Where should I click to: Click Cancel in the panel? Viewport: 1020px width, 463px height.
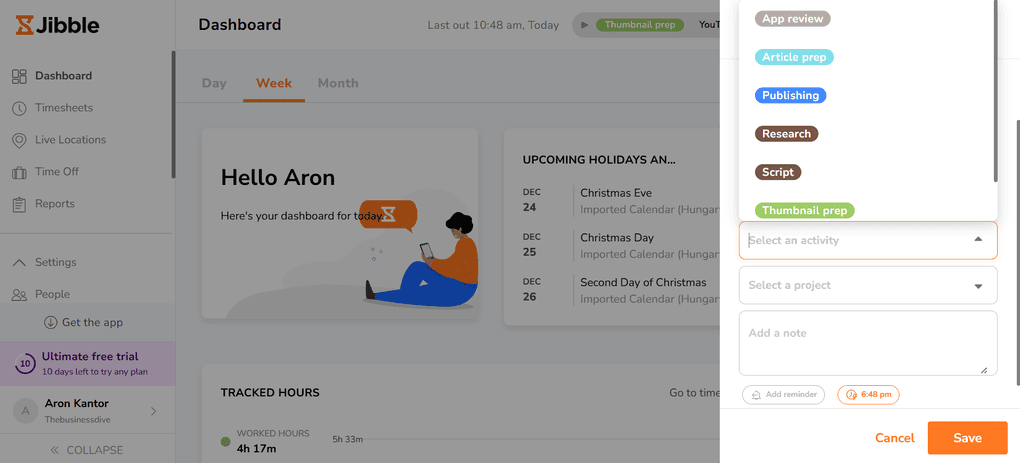tap(894, 438)
